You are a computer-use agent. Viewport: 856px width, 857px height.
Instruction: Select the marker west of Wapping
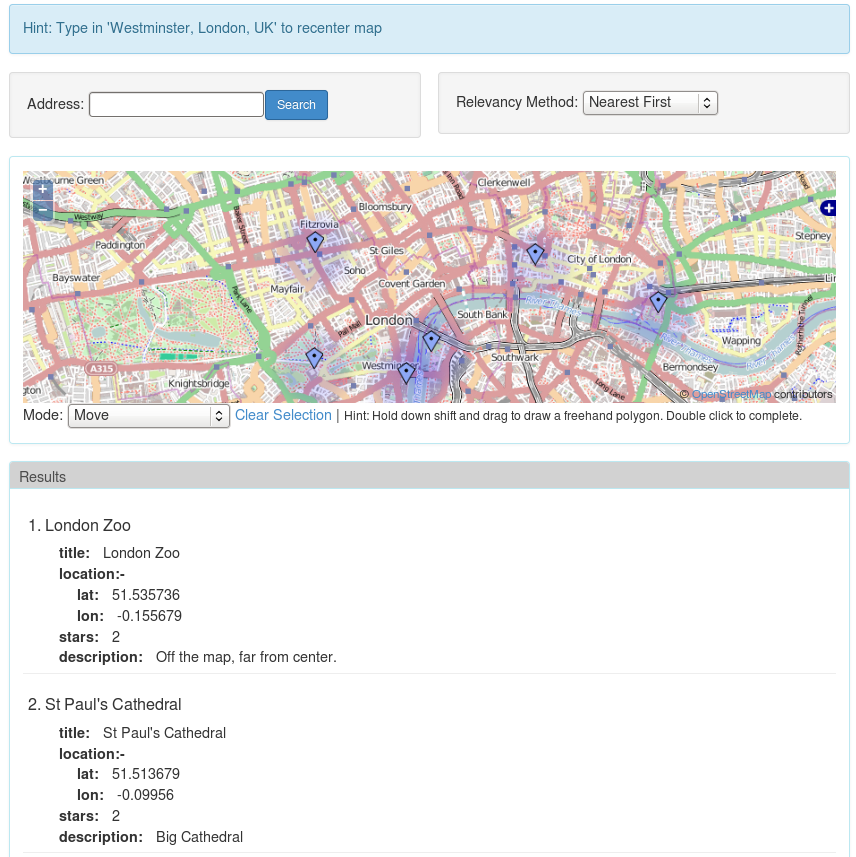tap(658, 301)
